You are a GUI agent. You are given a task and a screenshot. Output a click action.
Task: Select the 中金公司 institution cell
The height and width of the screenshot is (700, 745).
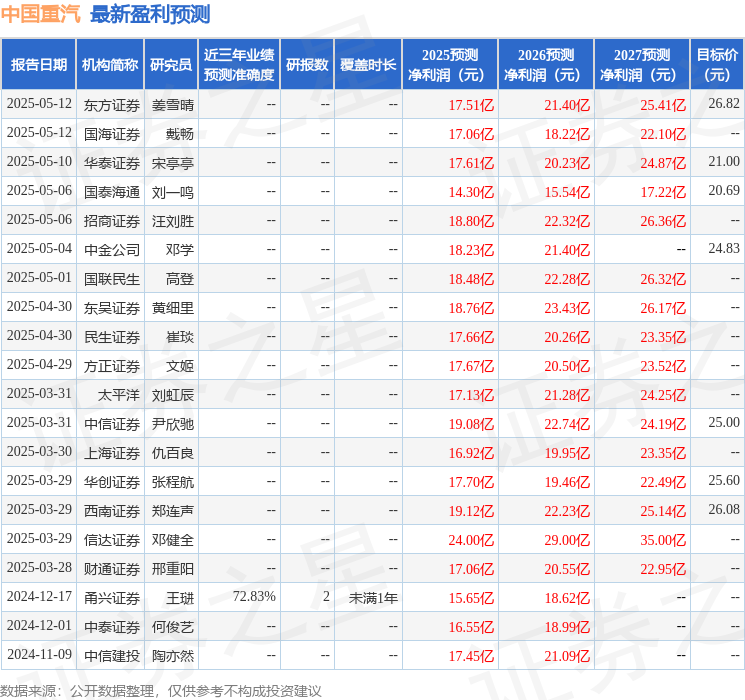tap(112, 250)
